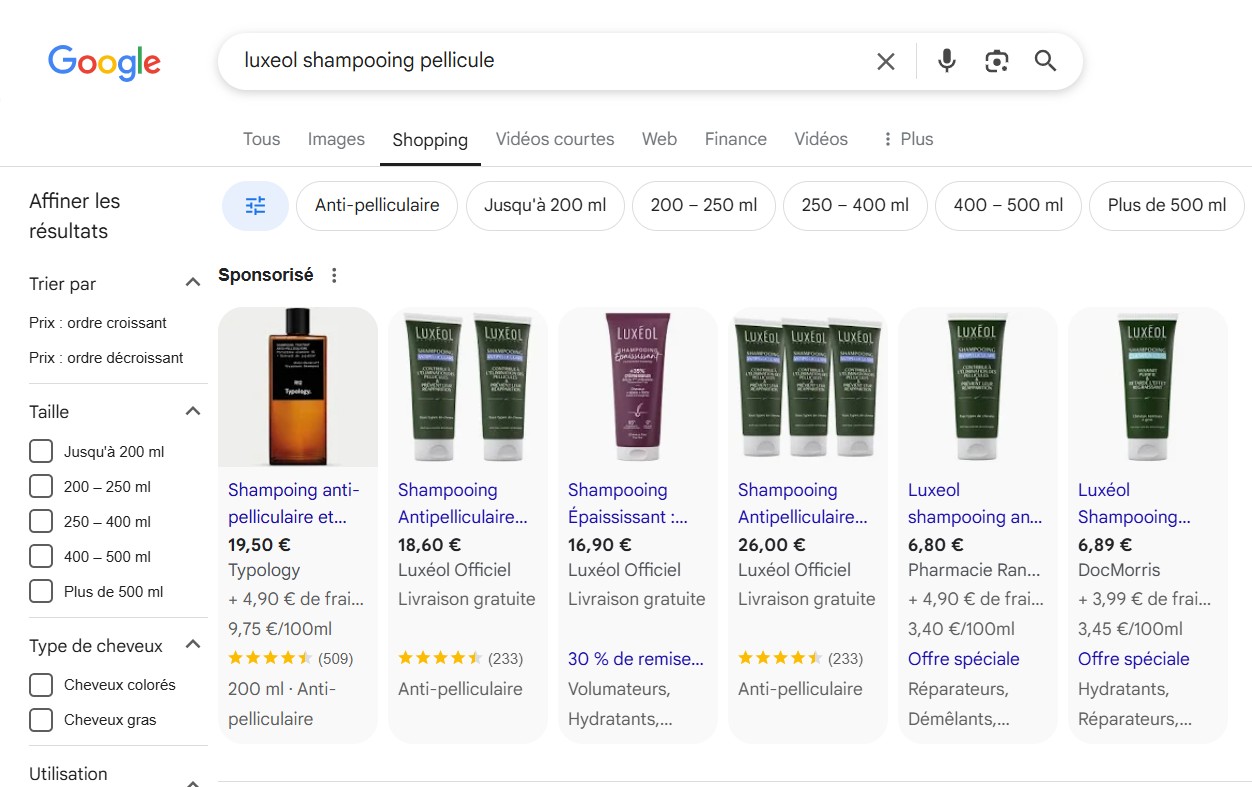Open the Plus more tabs menu
1252x787 pixels.
(x=907, y=139)
